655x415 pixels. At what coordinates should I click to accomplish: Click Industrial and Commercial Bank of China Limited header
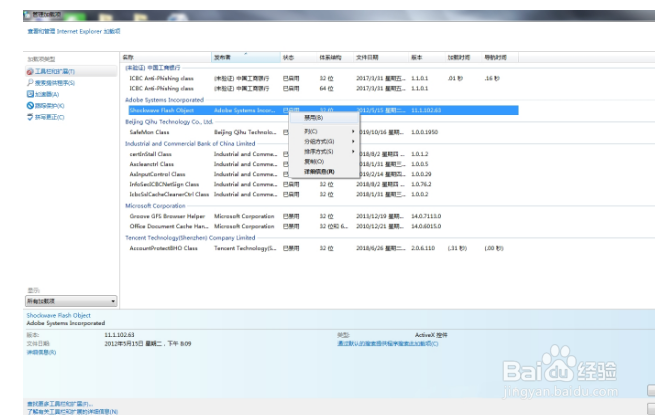(x=190, y=143)
